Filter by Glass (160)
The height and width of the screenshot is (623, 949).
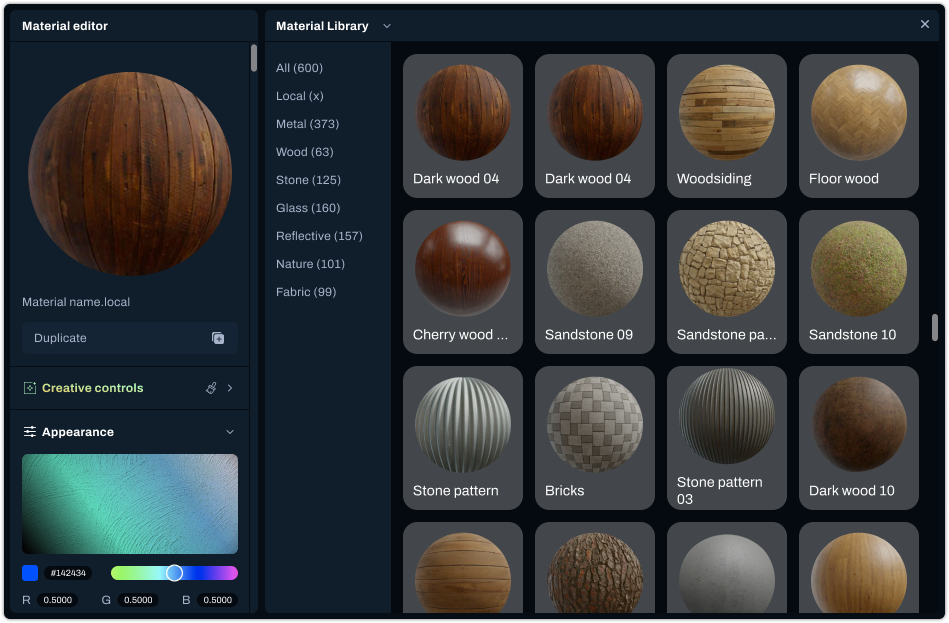pyautogui.click(x=308, y=208)
